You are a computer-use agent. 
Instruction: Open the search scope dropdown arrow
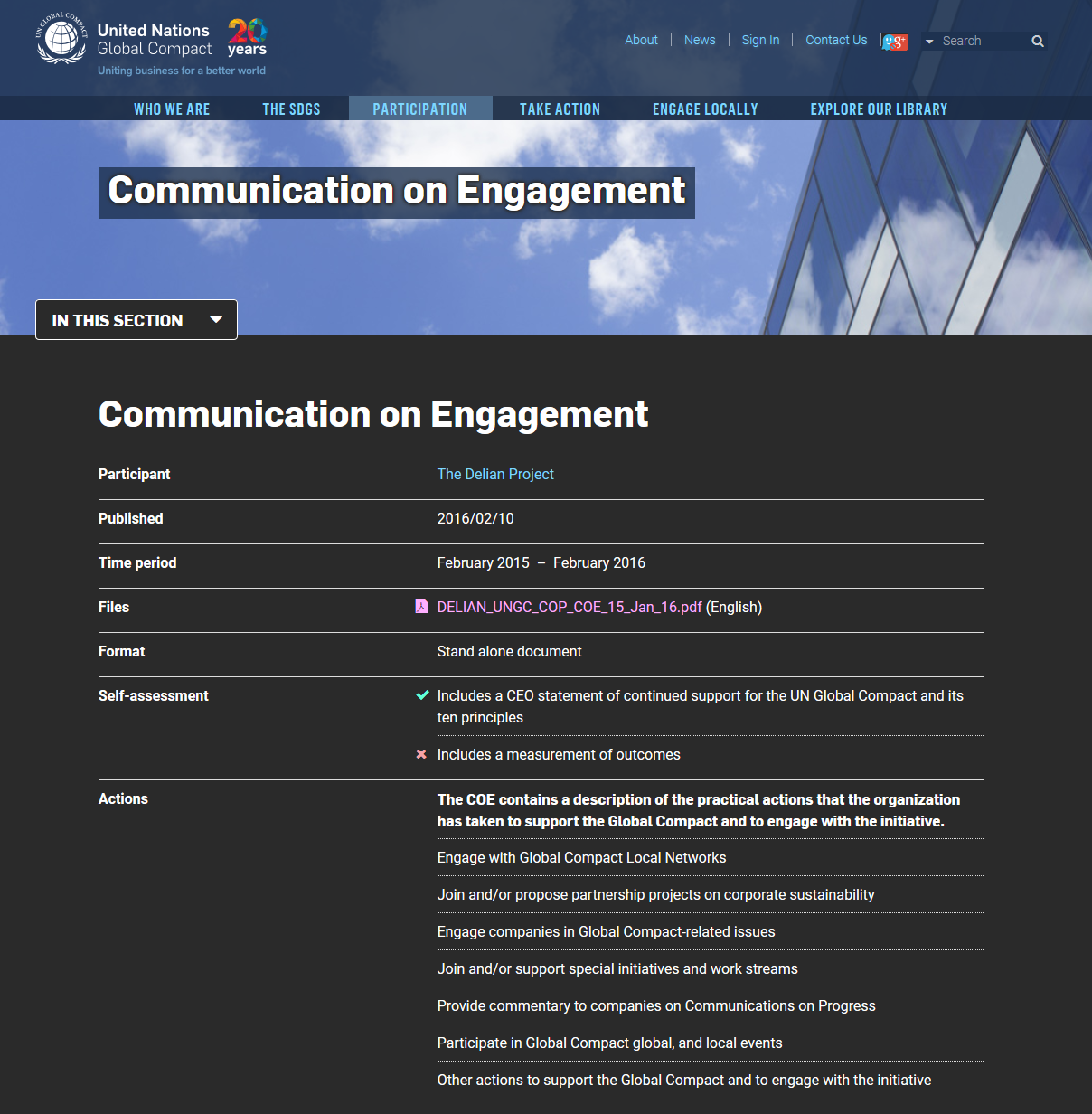pyautogui.click(x=929, y=42)
